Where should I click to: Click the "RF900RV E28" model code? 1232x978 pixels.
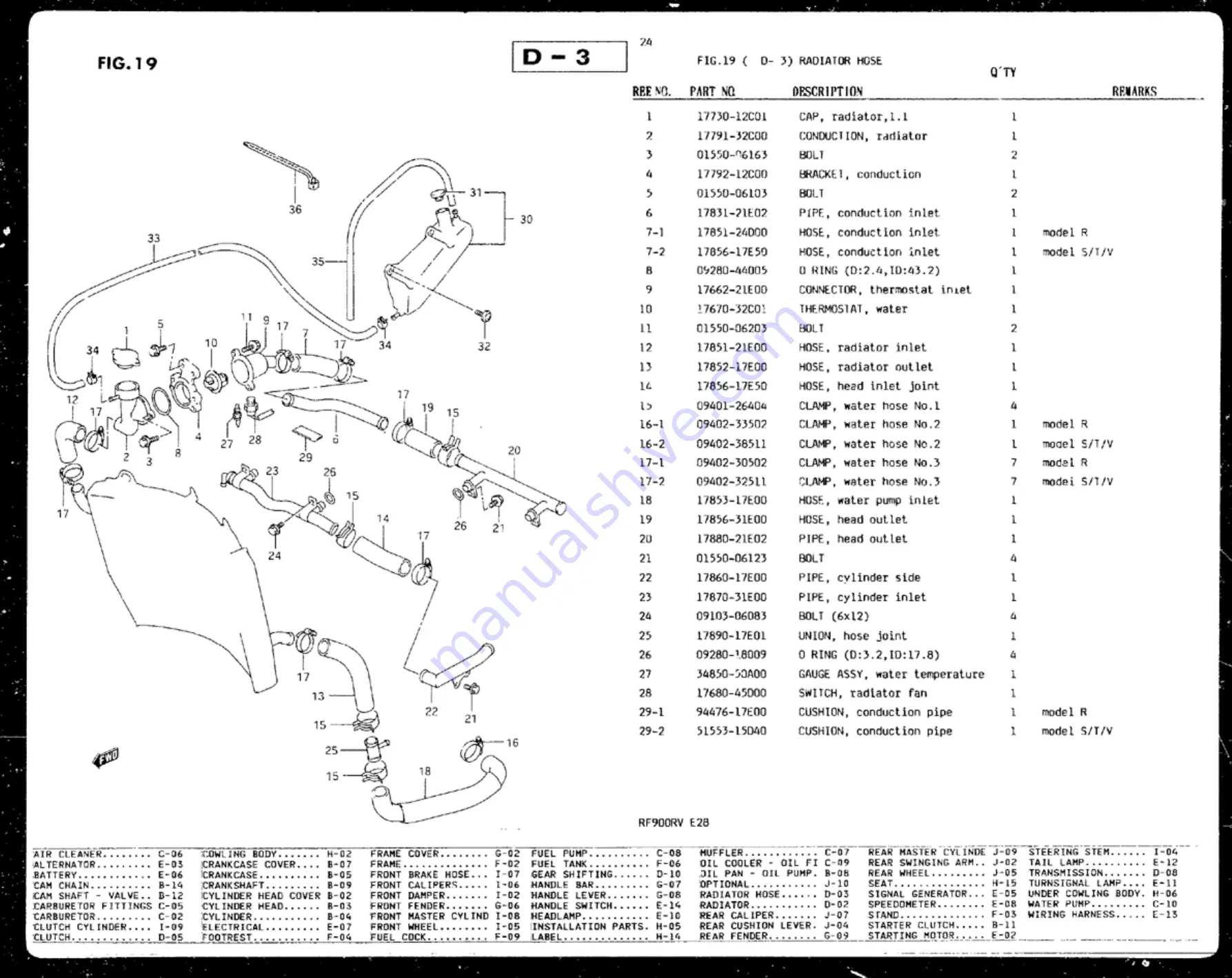(x=674, y=823)
